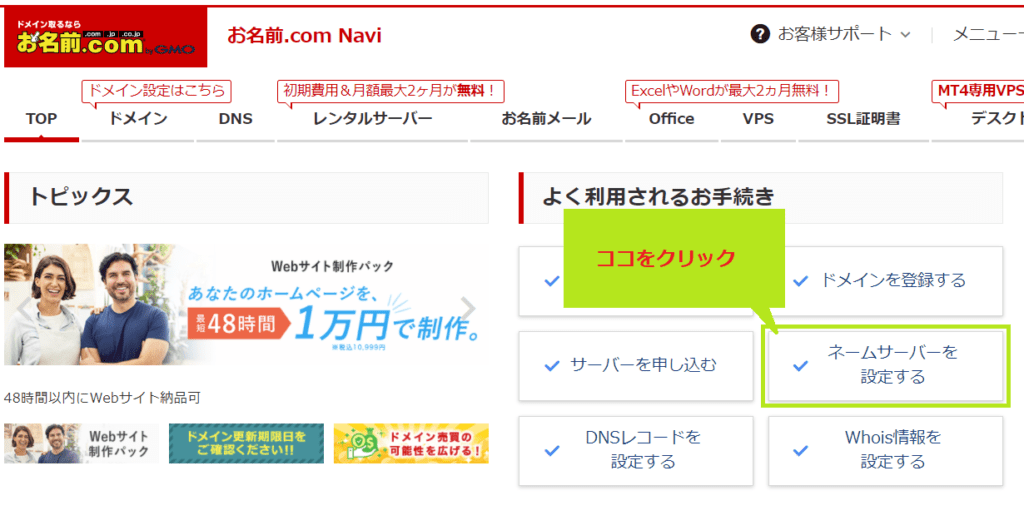1024x530 pixels.
Task: Select the ドメイン売買の可能性を広げる thumbnail banner
Action: click(x=411, y=444)
